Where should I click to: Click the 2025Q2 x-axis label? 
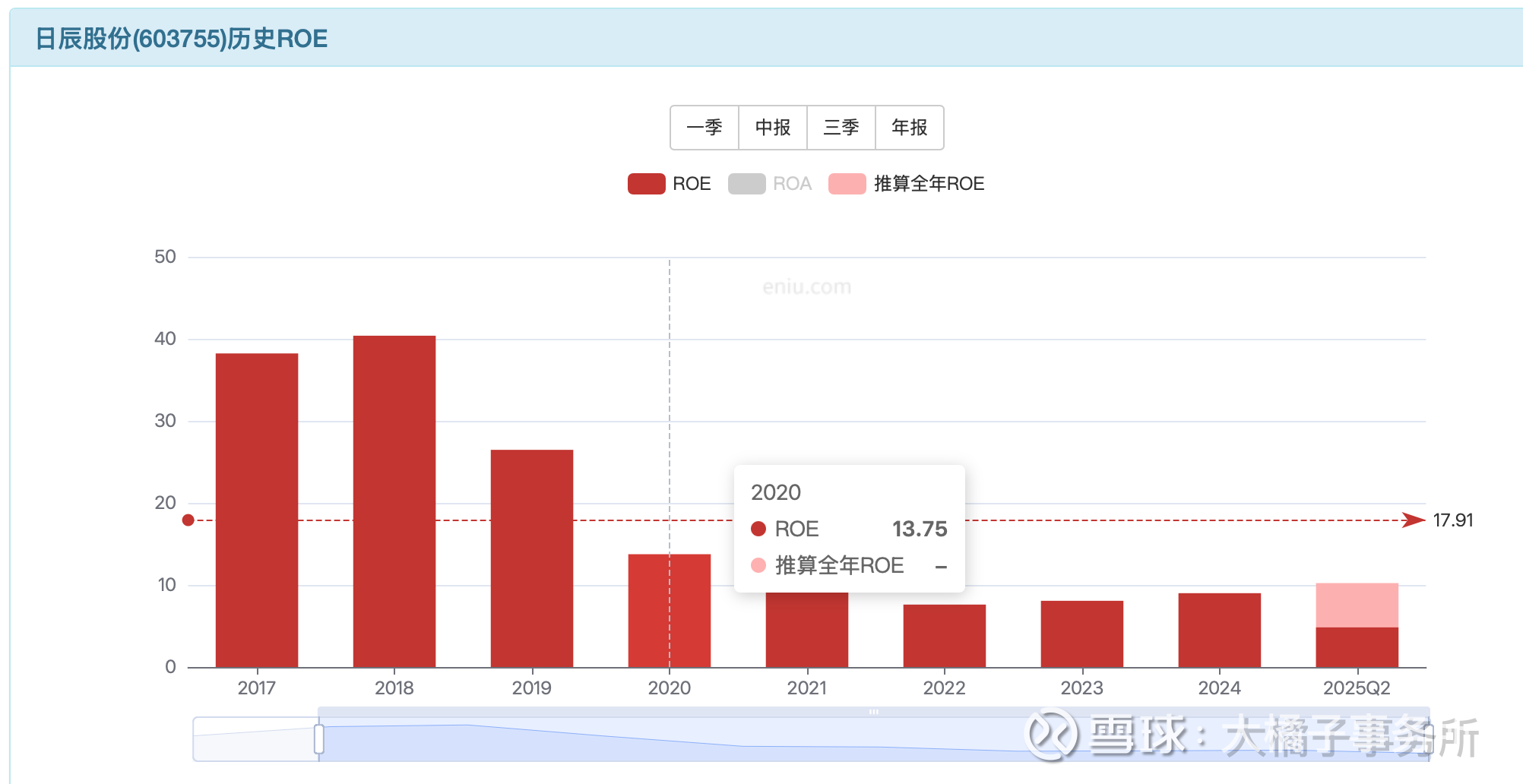click(x=1357, y=688)
